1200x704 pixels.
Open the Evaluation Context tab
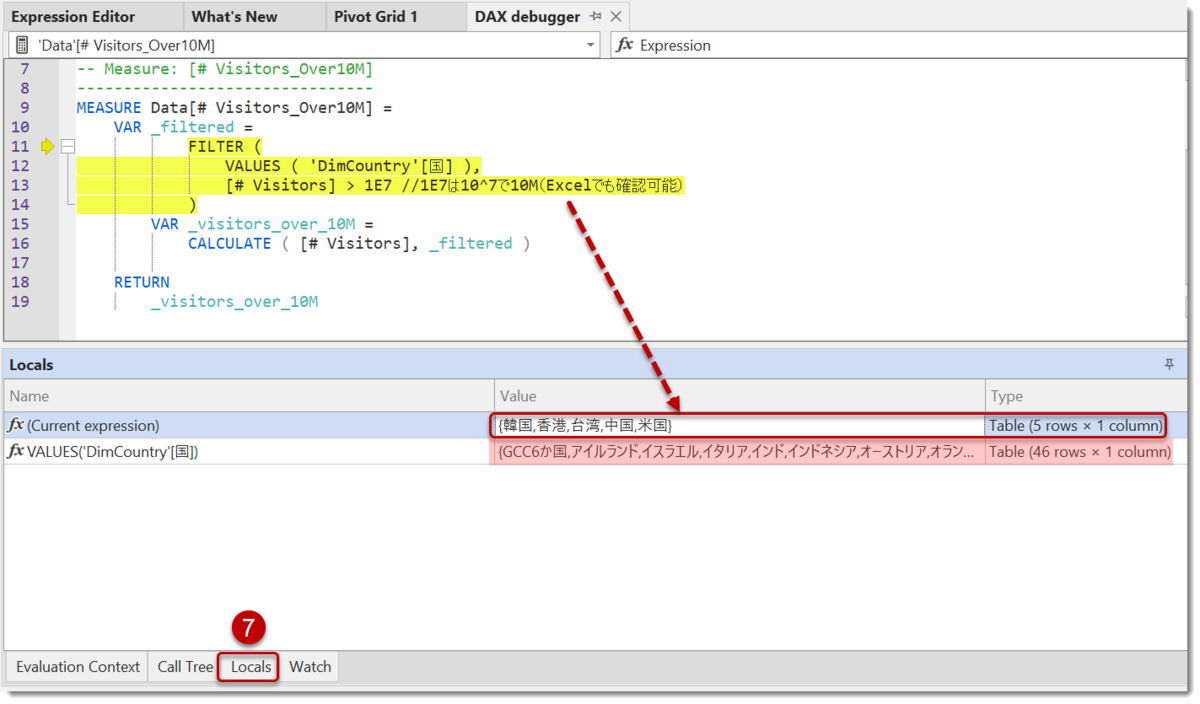coord(78,667)
